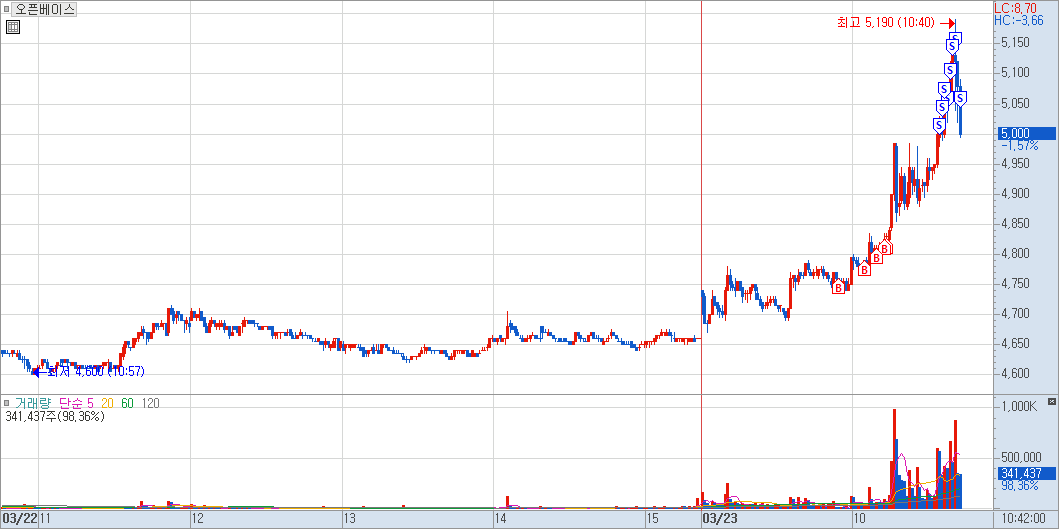Click the small square beside 오픈베이스 label
The height and width of the screenshot is (529, 1059).
[x=6, y=9]
